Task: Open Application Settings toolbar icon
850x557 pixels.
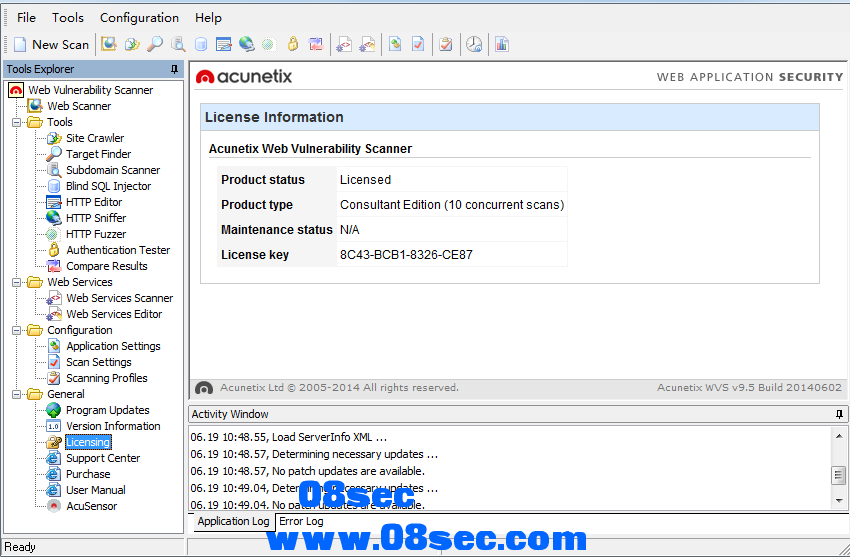Action: (395, 44)
